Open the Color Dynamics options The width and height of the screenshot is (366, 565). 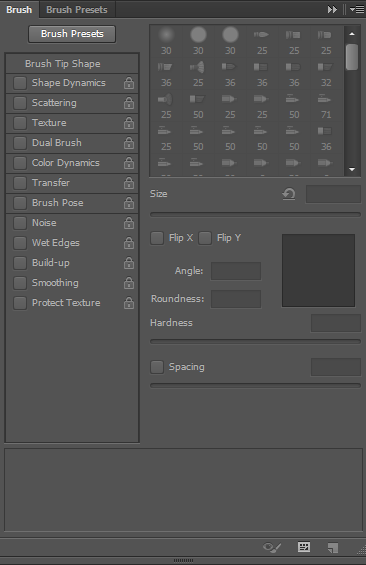(x=66, y=163)
